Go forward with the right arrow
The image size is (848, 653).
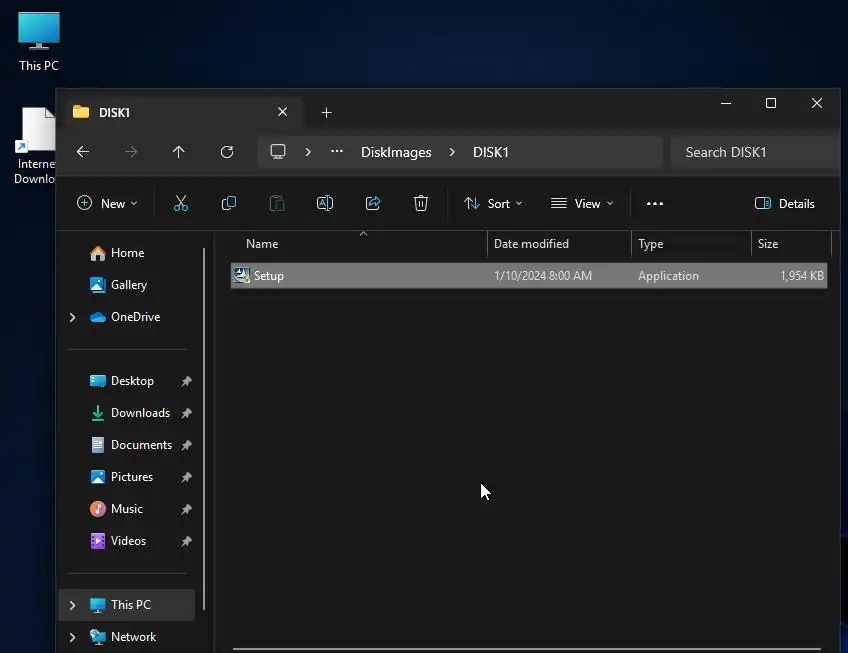pyautogui.click(x=131, y=152)
